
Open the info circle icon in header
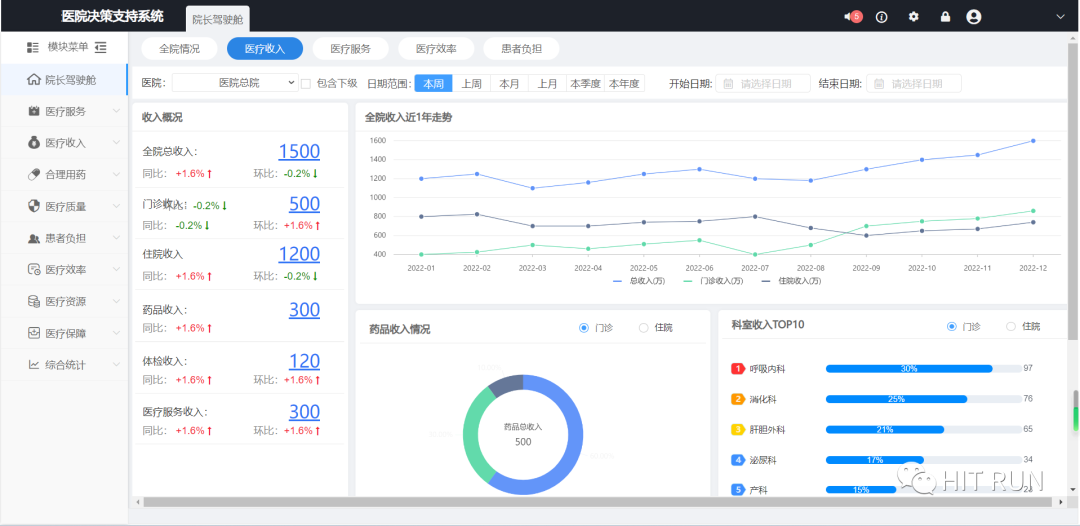click(x=881, y=17)
